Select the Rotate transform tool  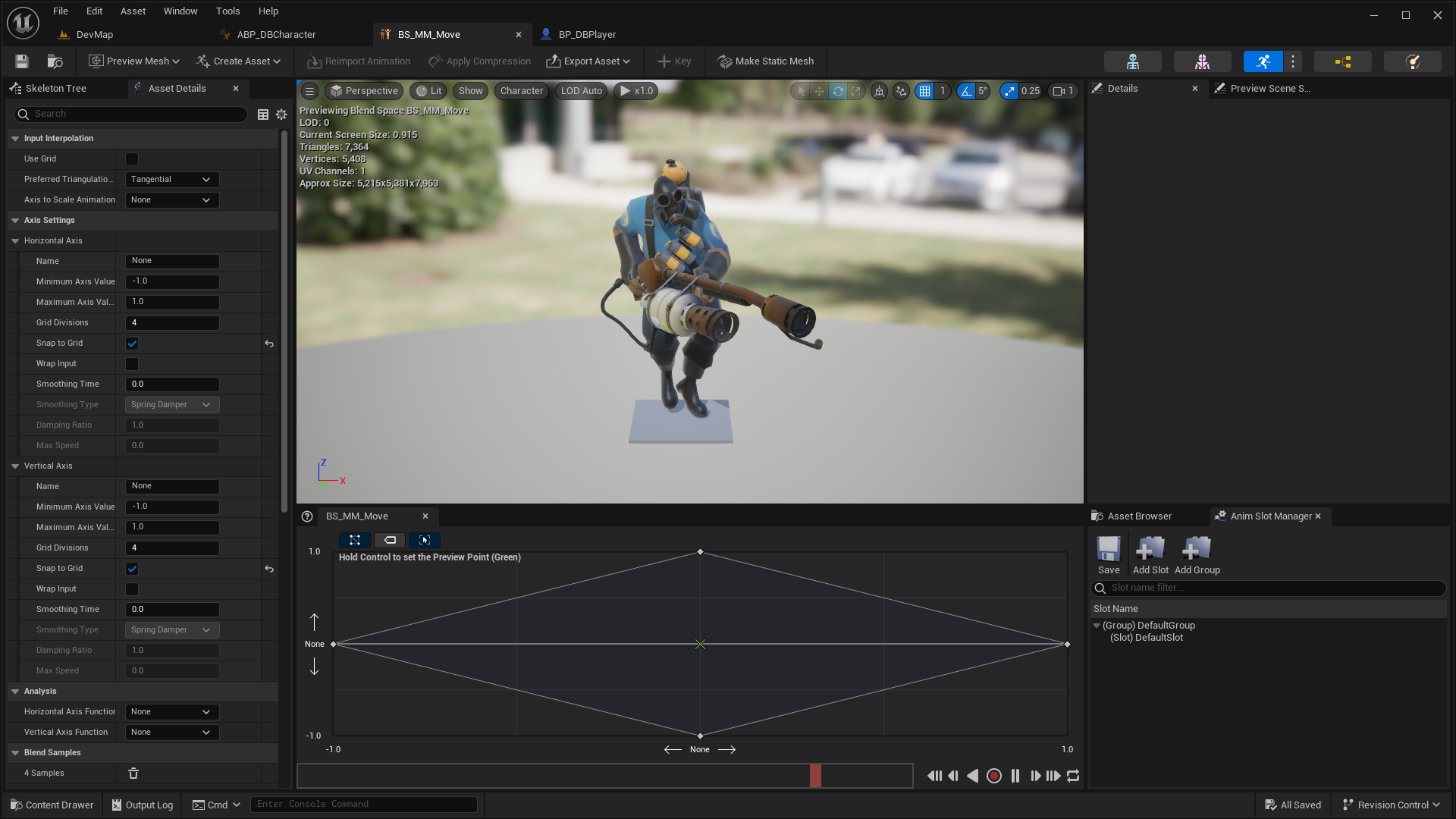(x=838, y=91)
